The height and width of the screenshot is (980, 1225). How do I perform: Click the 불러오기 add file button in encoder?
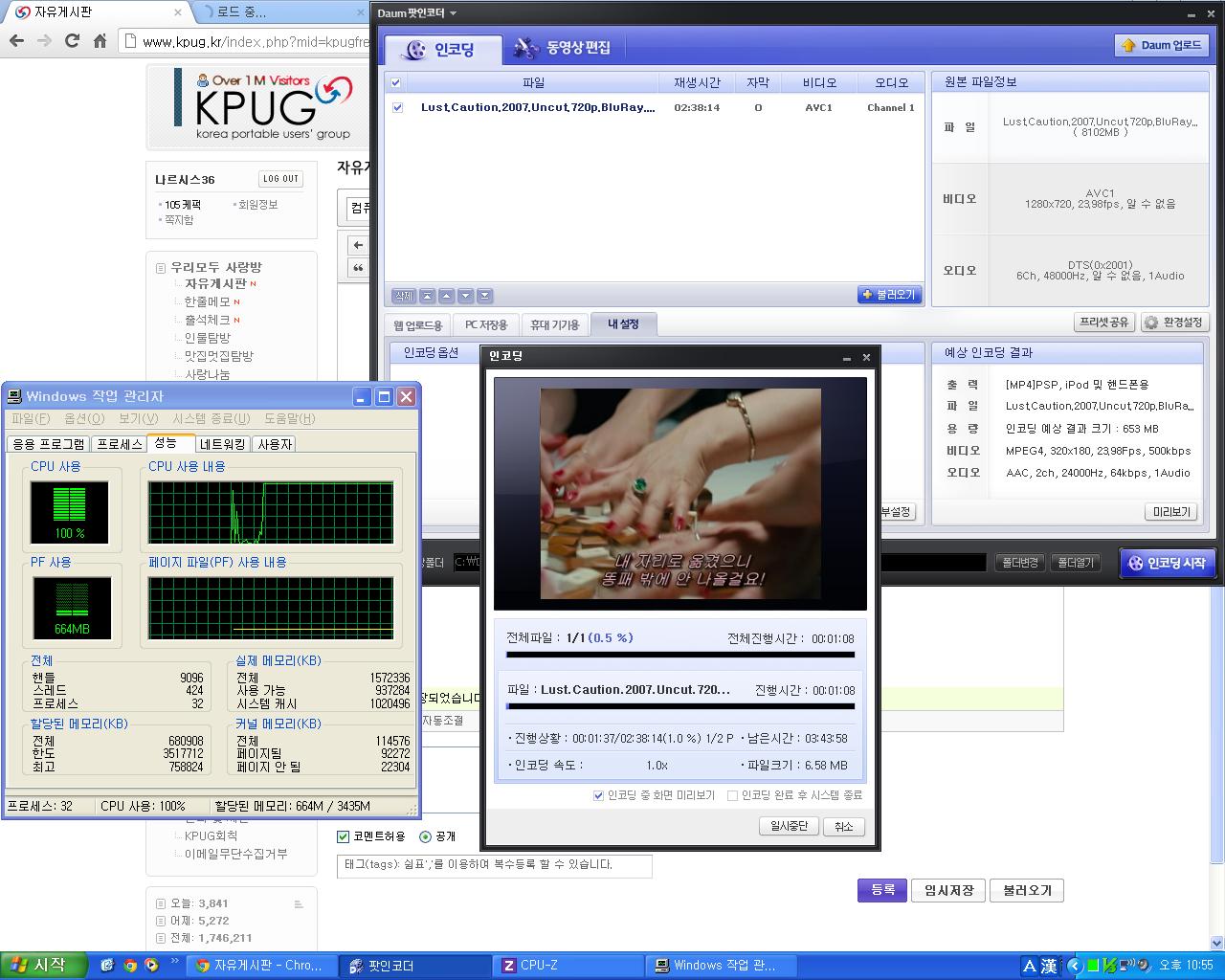(889, 295)
